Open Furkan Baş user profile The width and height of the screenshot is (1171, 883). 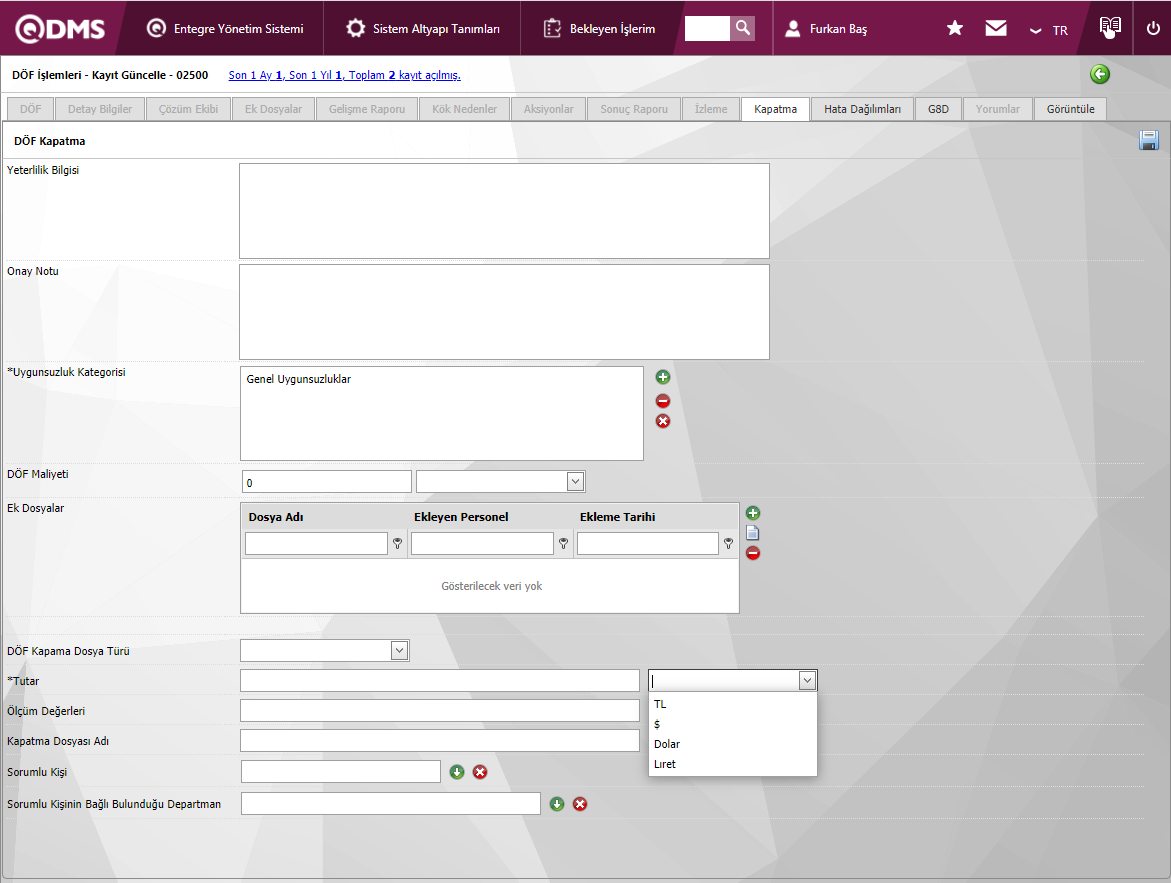coord(827,28)
